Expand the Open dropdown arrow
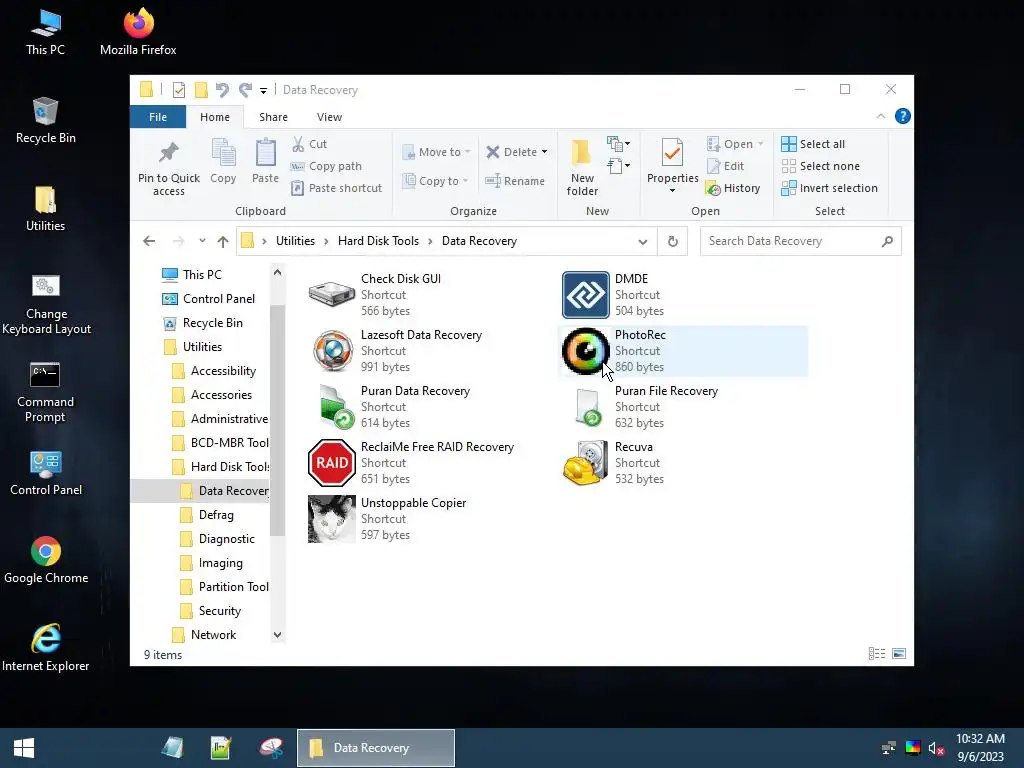The image size is (1024, 768). pos(760,144)
